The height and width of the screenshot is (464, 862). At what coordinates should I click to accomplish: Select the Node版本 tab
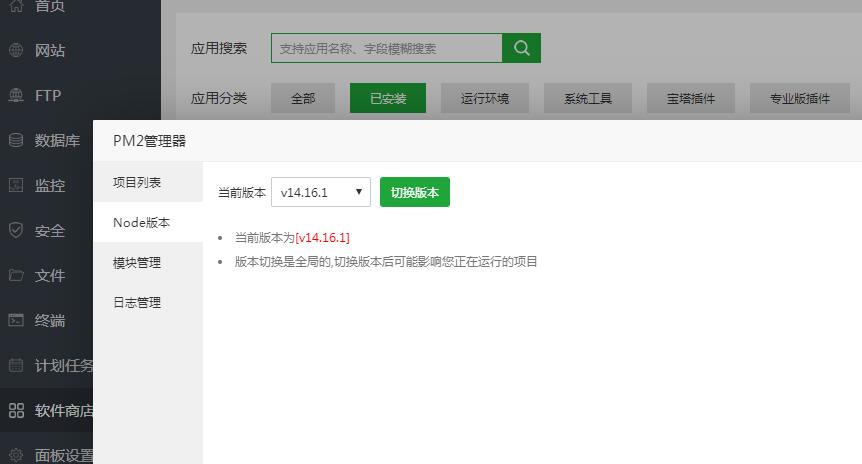click(x=141, y=223)
